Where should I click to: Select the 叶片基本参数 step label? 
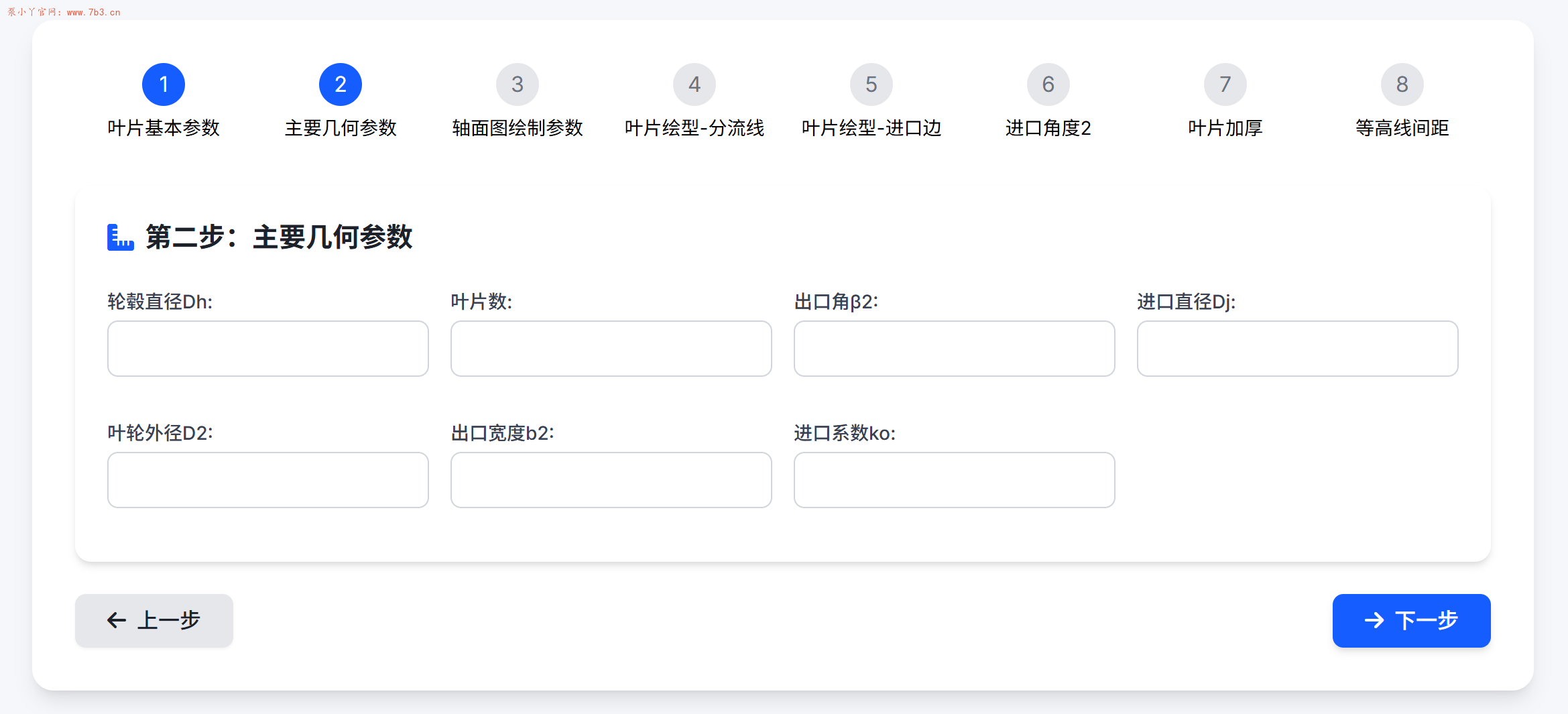(164, 128)
